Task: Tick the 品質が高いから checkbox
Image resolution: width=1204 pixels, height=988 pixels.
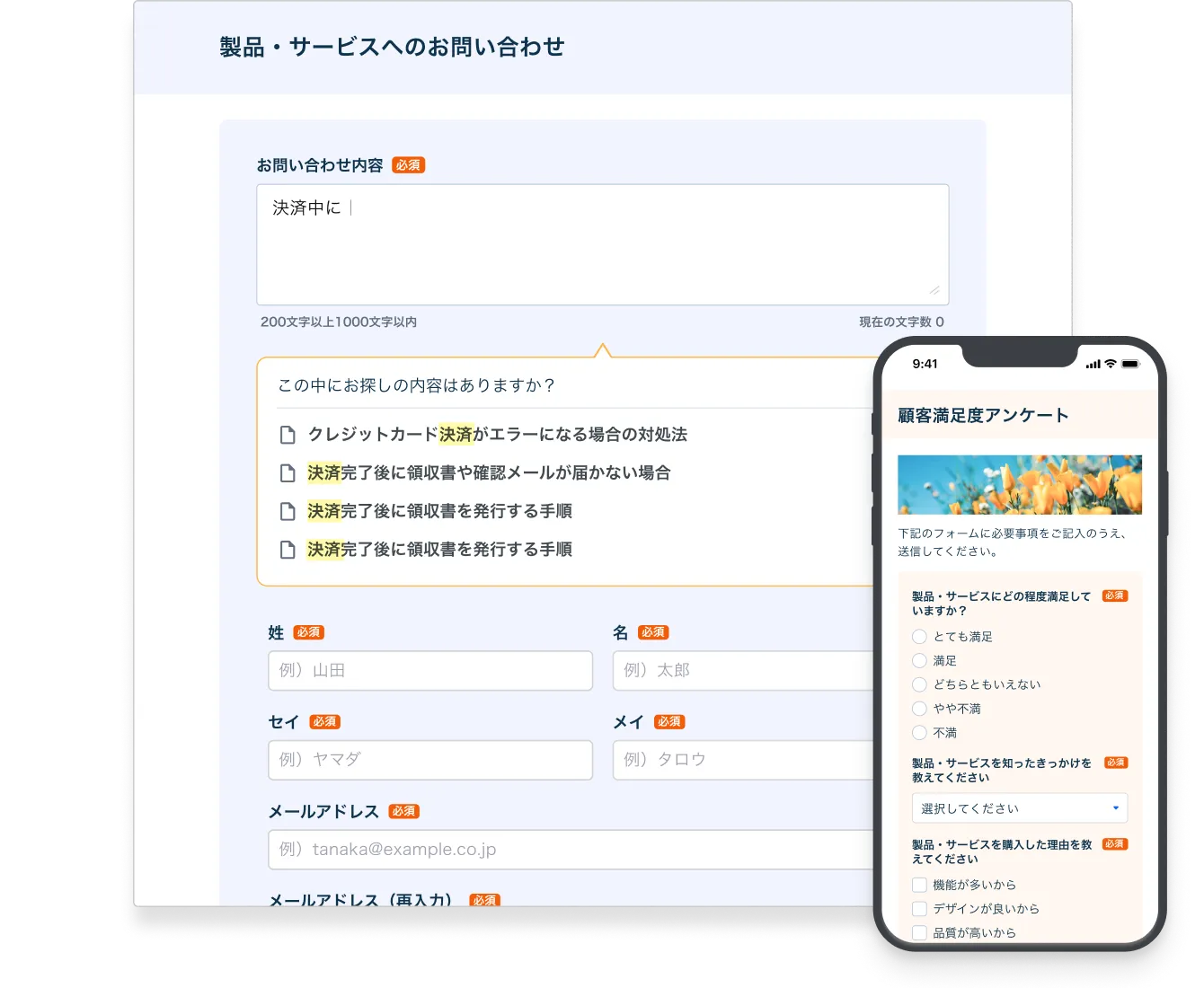Action: (919, 932)
